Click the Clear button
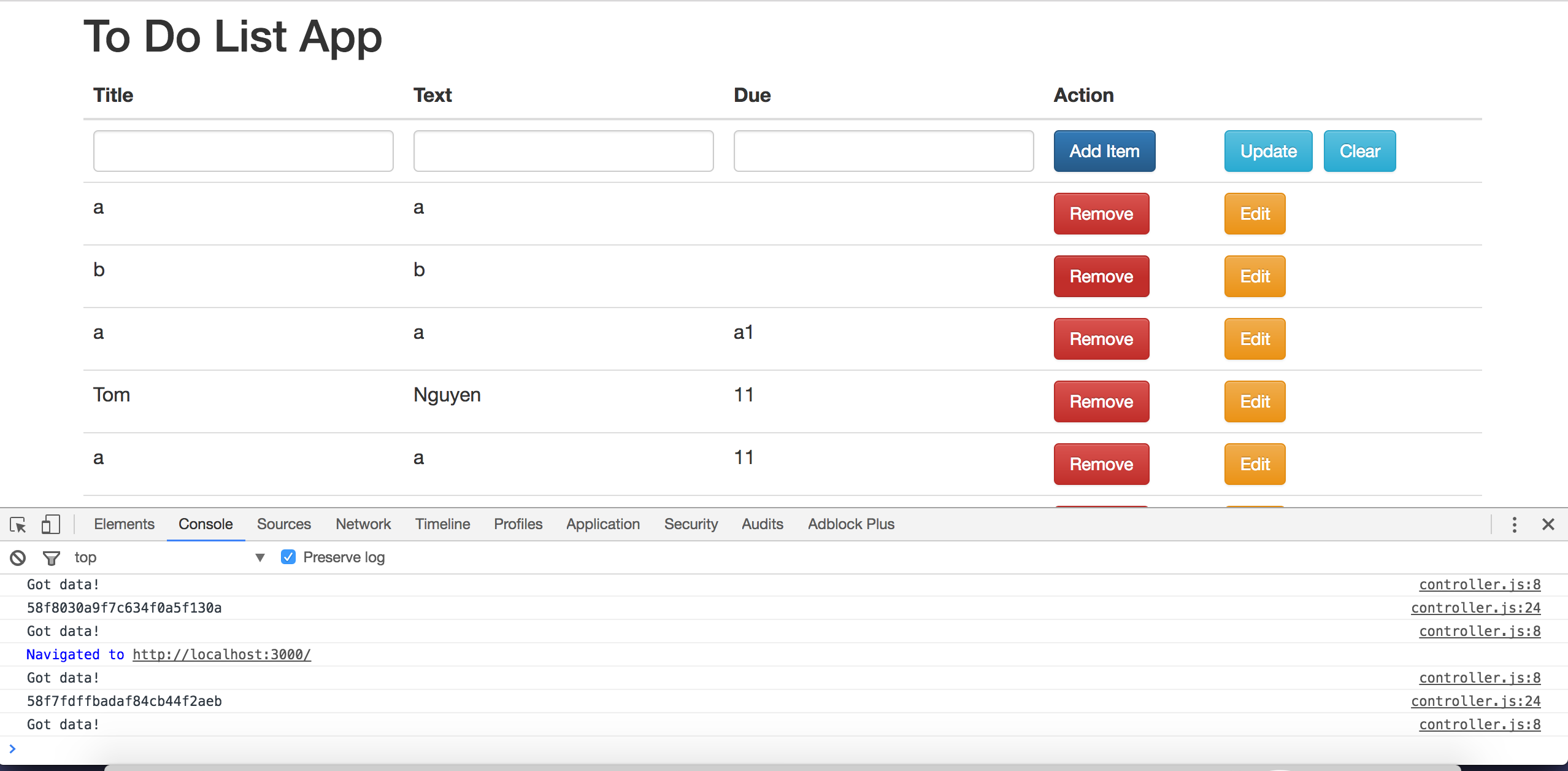Image resolution: width=1568 pixels, height=771 pixels. [1359, 151]
